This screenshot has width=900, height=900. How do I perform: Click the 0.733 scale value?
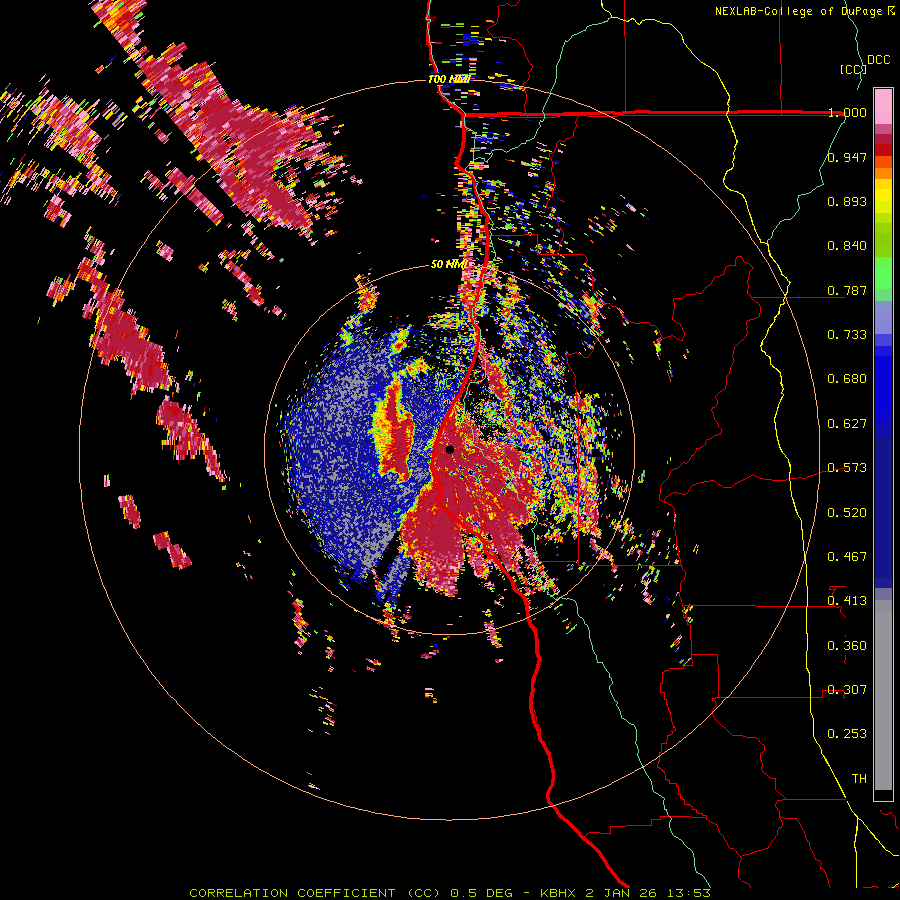click(x=847, y=335)
